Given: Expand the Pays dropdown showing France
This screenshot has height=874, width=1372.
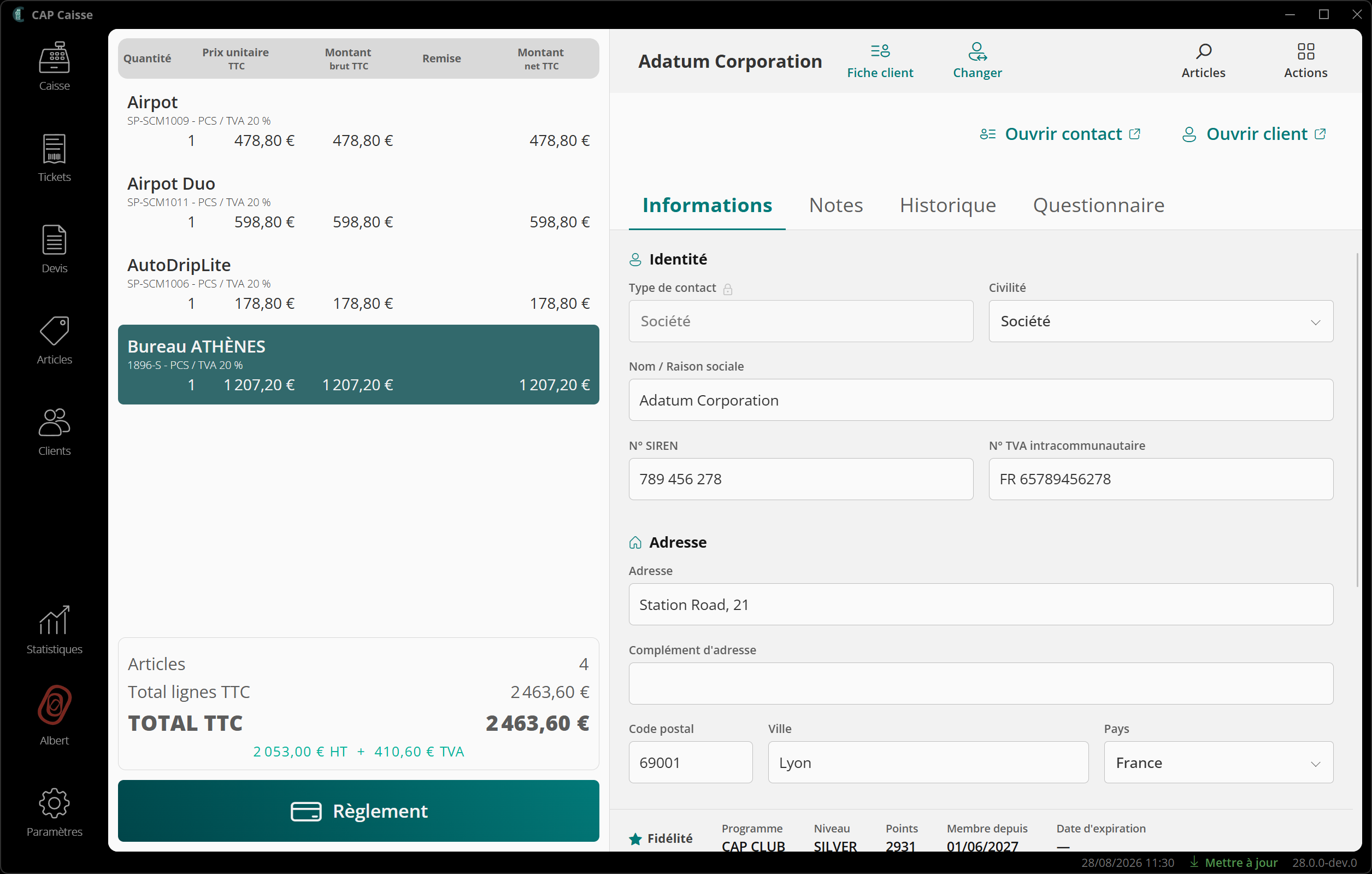Looking at the screenshot, I should point(1218,762).
